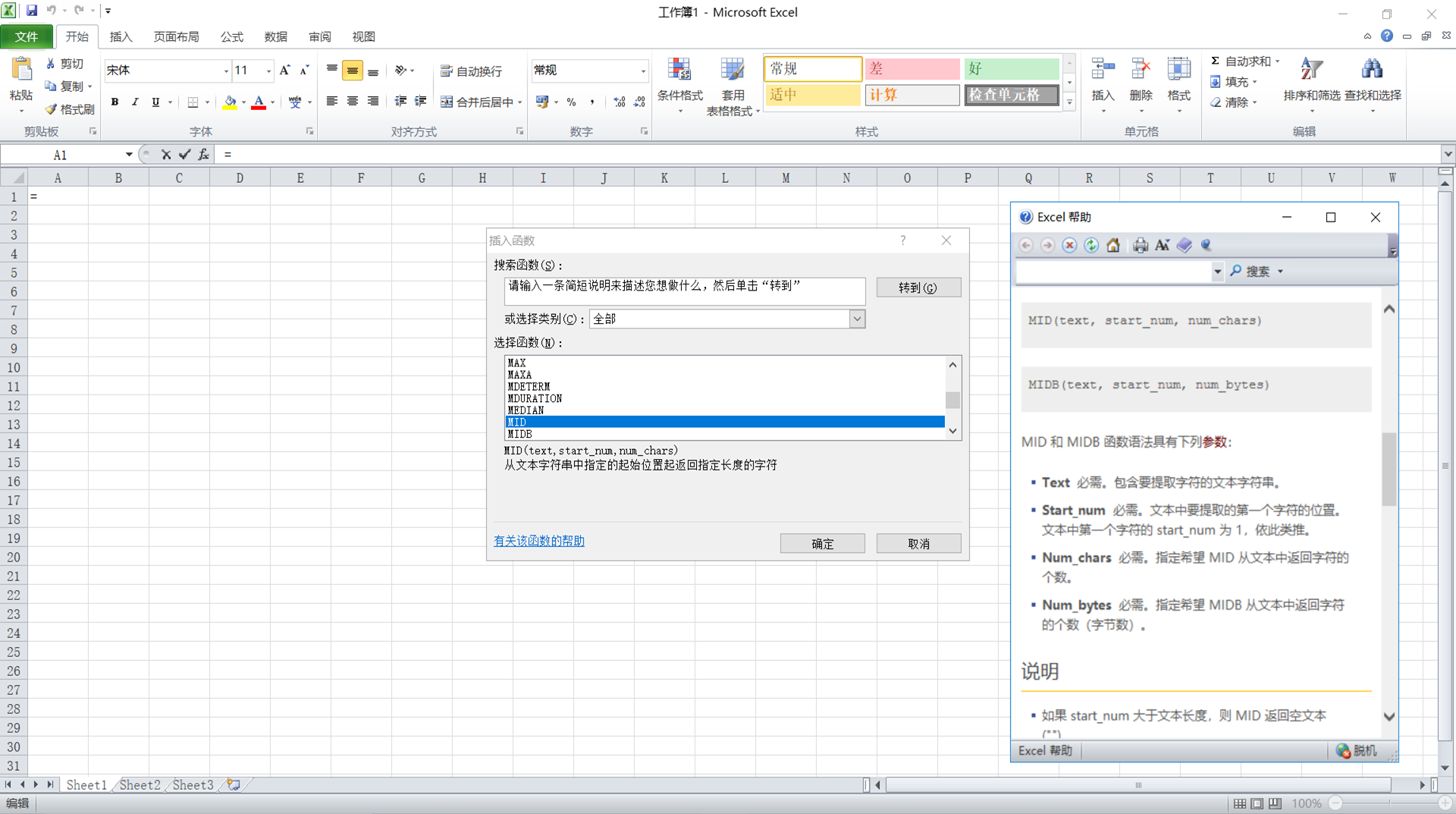This screenshot has width=1456, height=814.
Task: Click the Percent Style icon
Action: [571, 102]
